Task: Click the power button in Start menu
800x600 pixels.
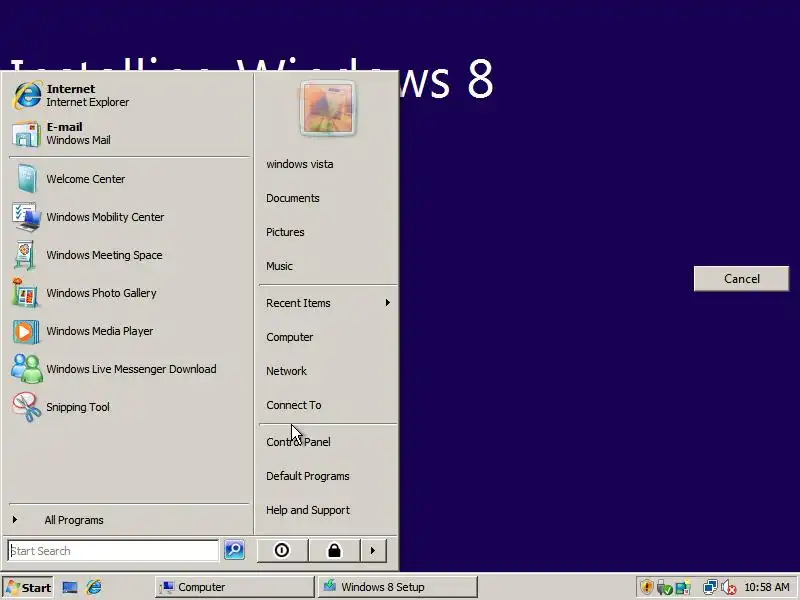Action: pos(282,551)
